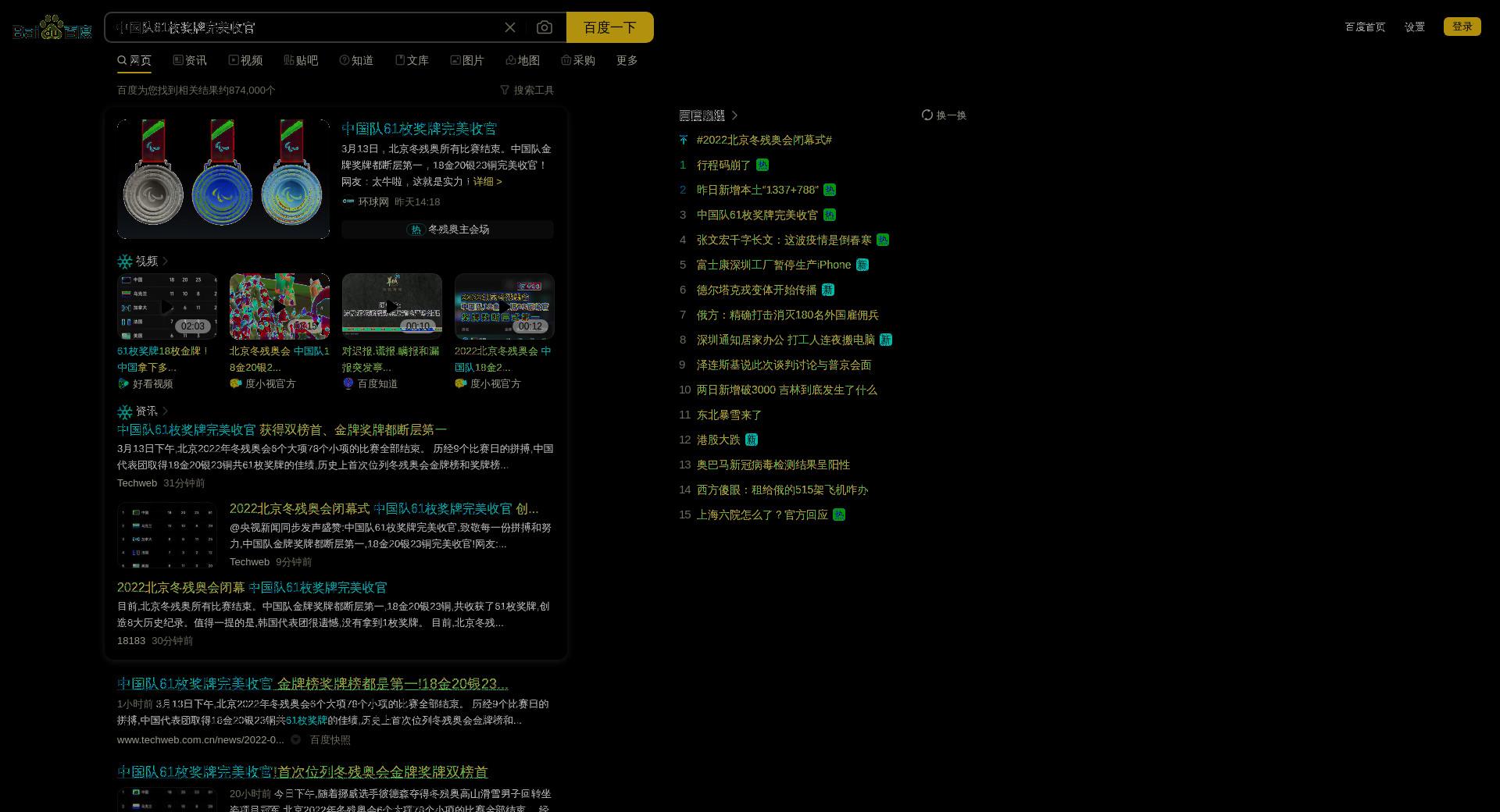Open hot search 东北暴雪来了
The height and width of the screenshot is (812, 1500).
pyautogui.click(x=729, y=415)
